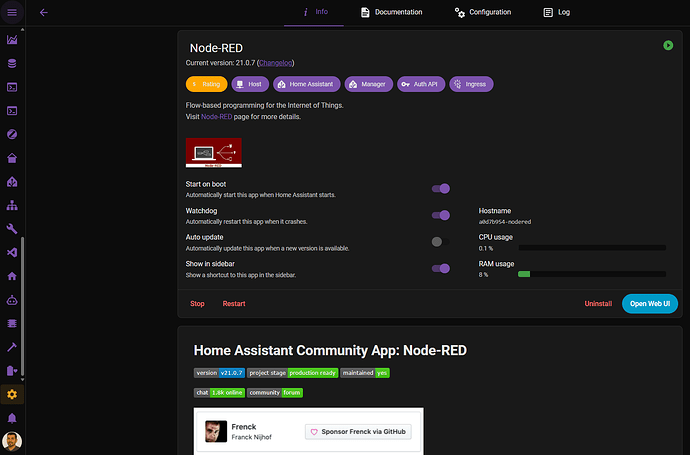This screenshot has height=455, width=690.
Task: Click Open Web UI button
Action: (650, 304)
